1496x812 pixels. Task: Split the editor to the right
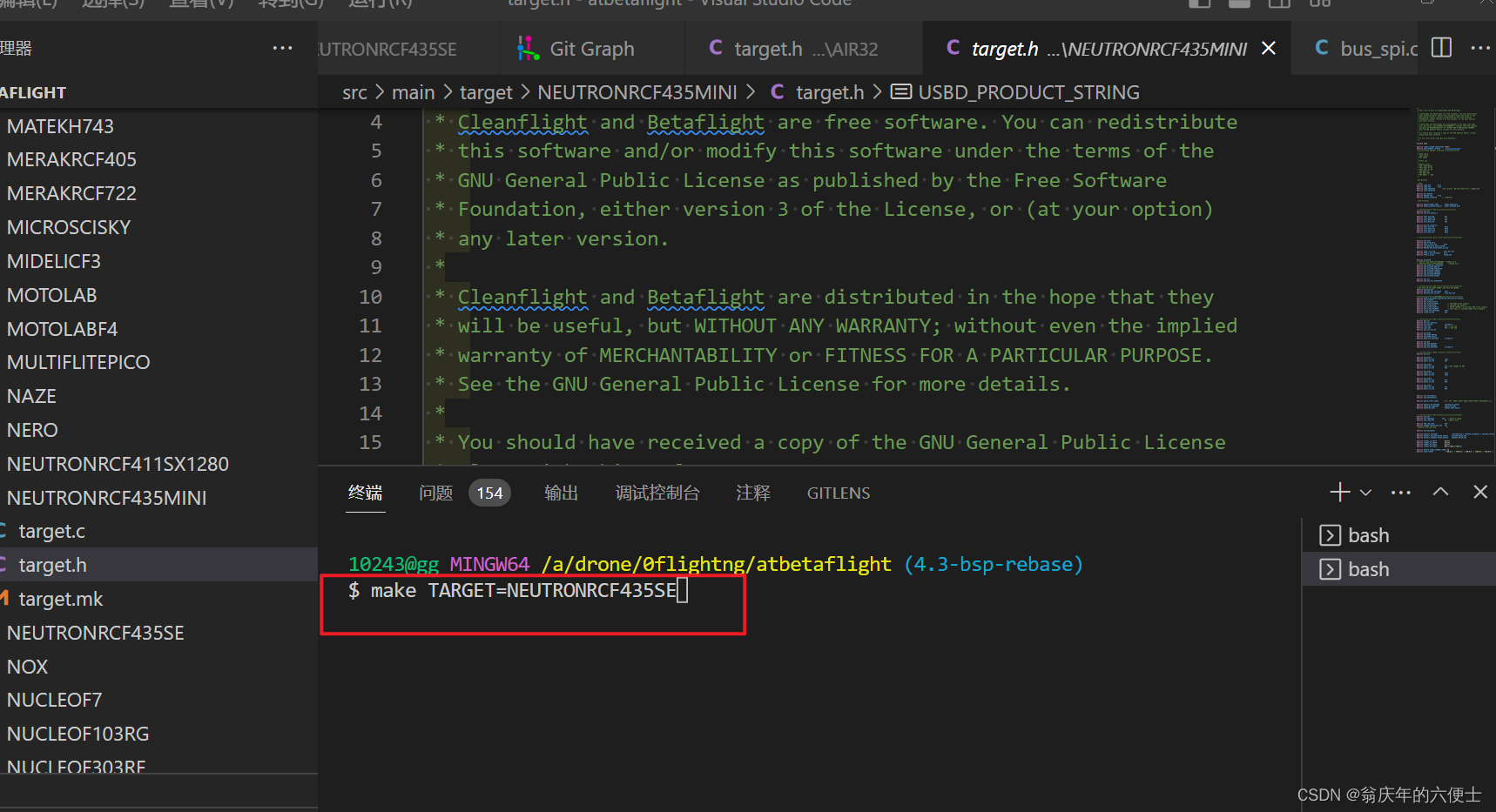(1441, 48)
